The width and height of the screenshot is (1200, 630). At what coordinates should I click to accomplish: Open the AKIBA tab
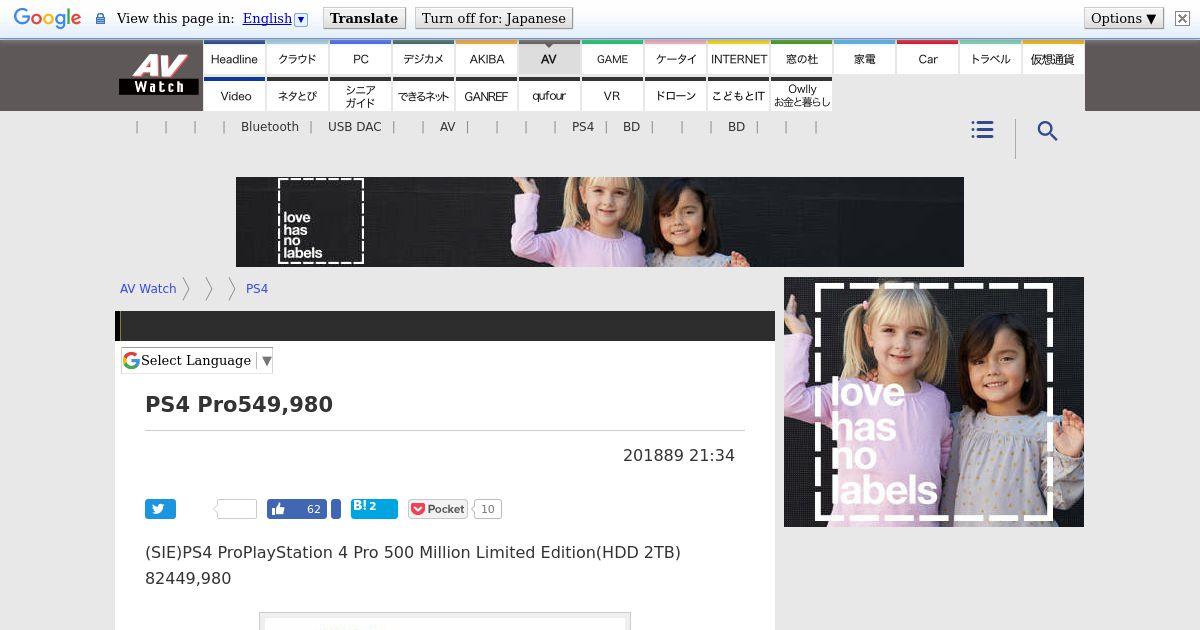(x=486, y=59)
